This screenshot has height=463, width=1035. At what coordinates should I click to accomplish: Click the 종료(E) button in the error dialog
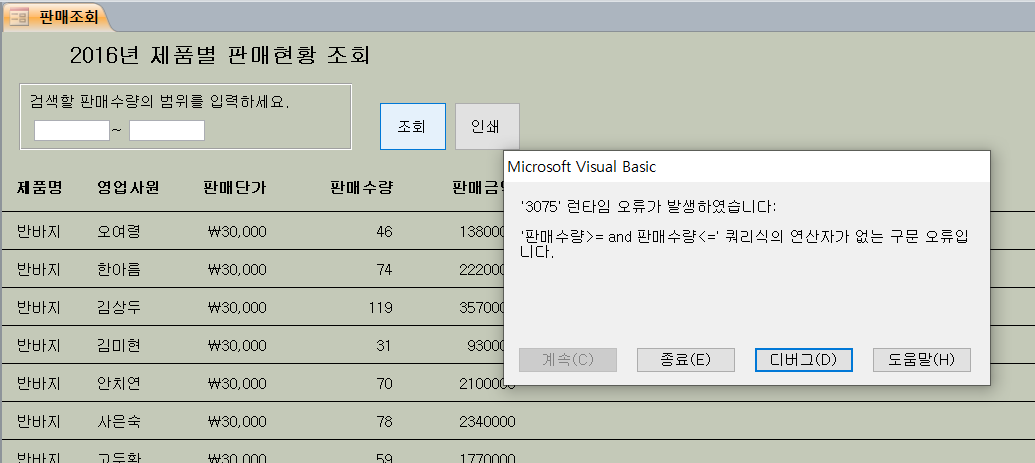pyautogui.click(x=686, y=360)
